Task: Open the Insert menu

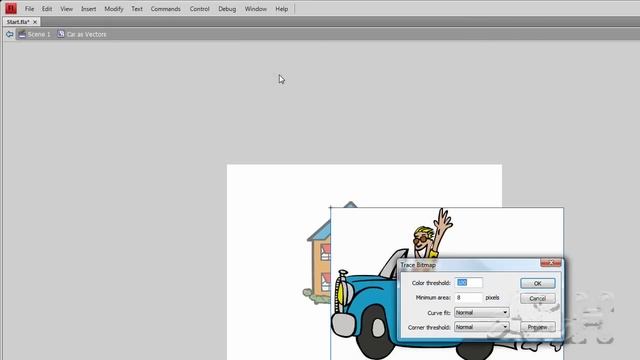Action: (89, 9)
